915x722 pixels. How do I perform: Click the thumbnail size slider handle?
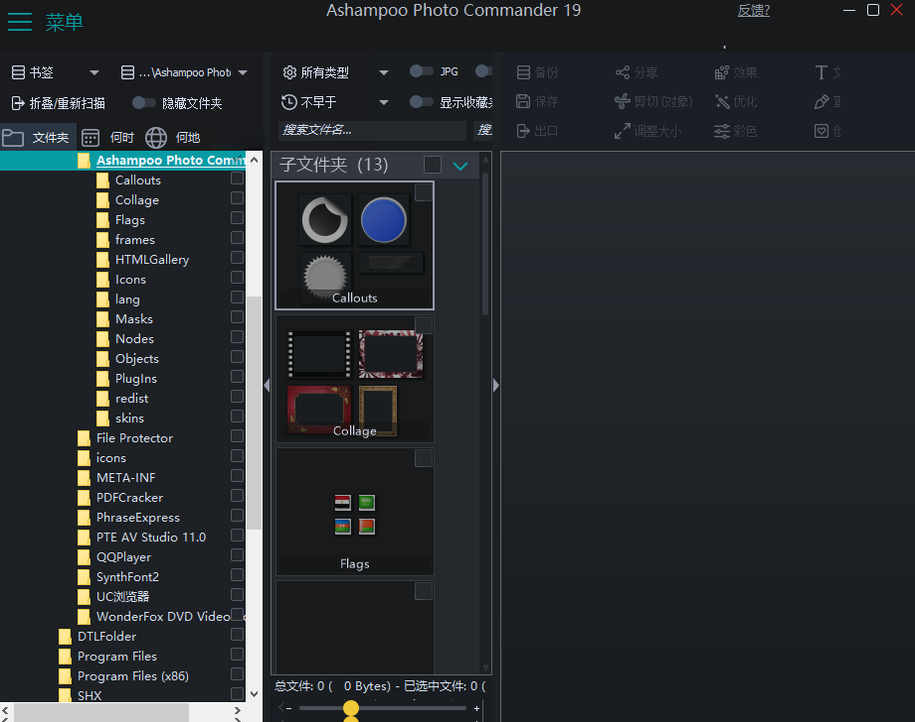351,708
